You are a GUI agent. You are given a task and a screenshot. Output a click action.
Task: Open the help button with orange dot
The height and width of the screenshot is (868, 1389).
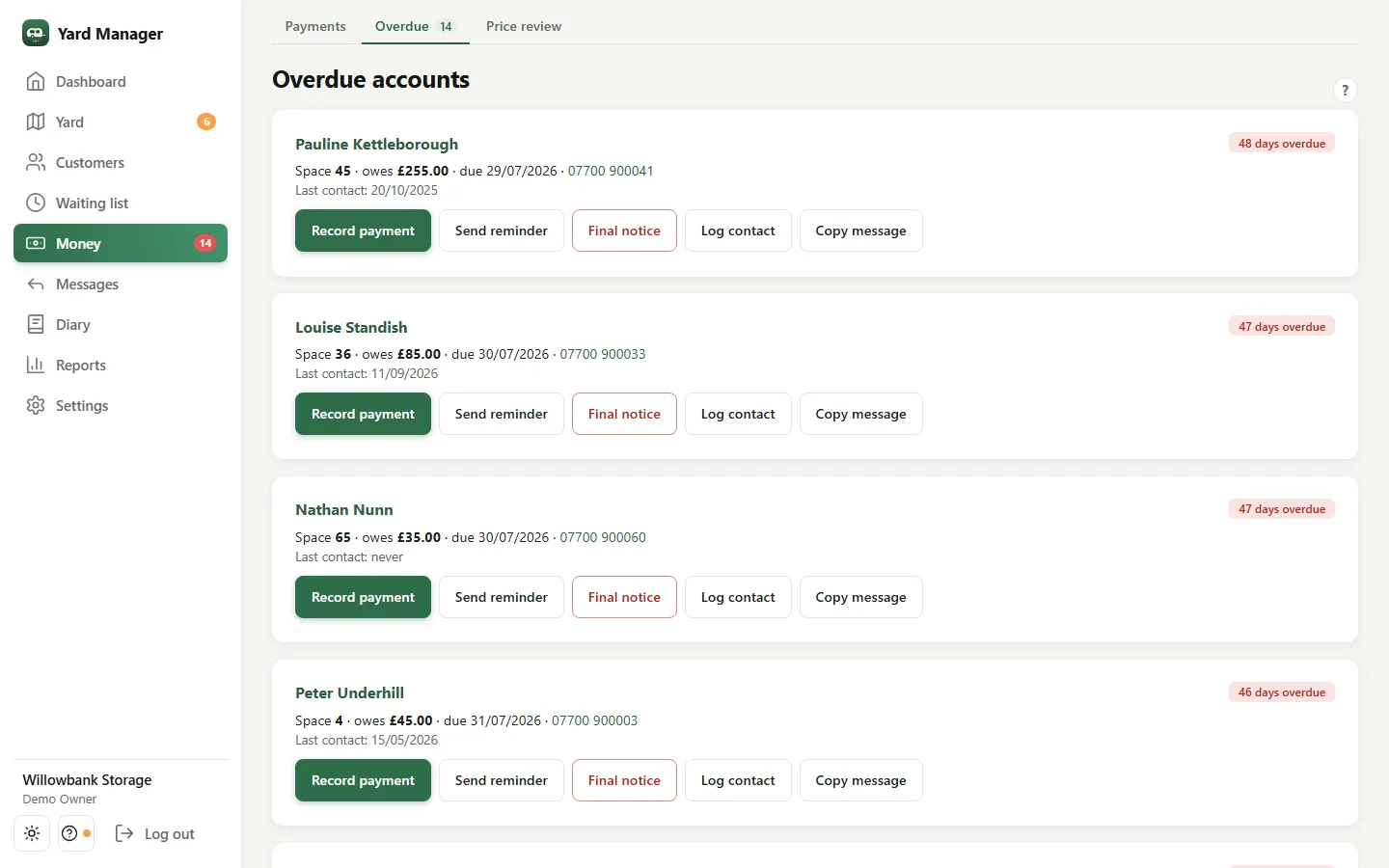pos(76,833)
